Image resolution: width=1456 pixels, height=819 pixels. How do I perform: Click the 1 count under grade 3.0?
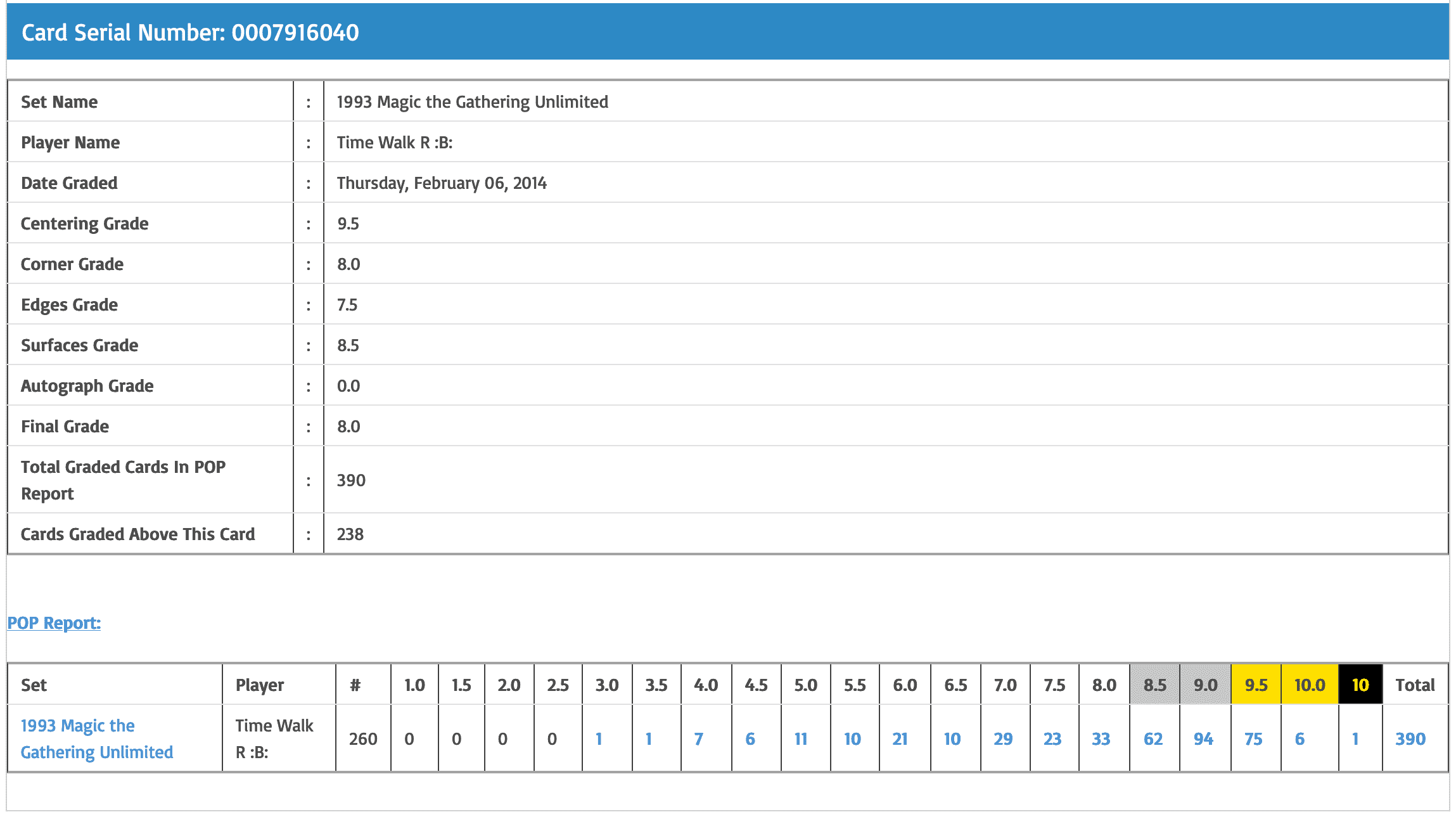[x=599, y=739]
